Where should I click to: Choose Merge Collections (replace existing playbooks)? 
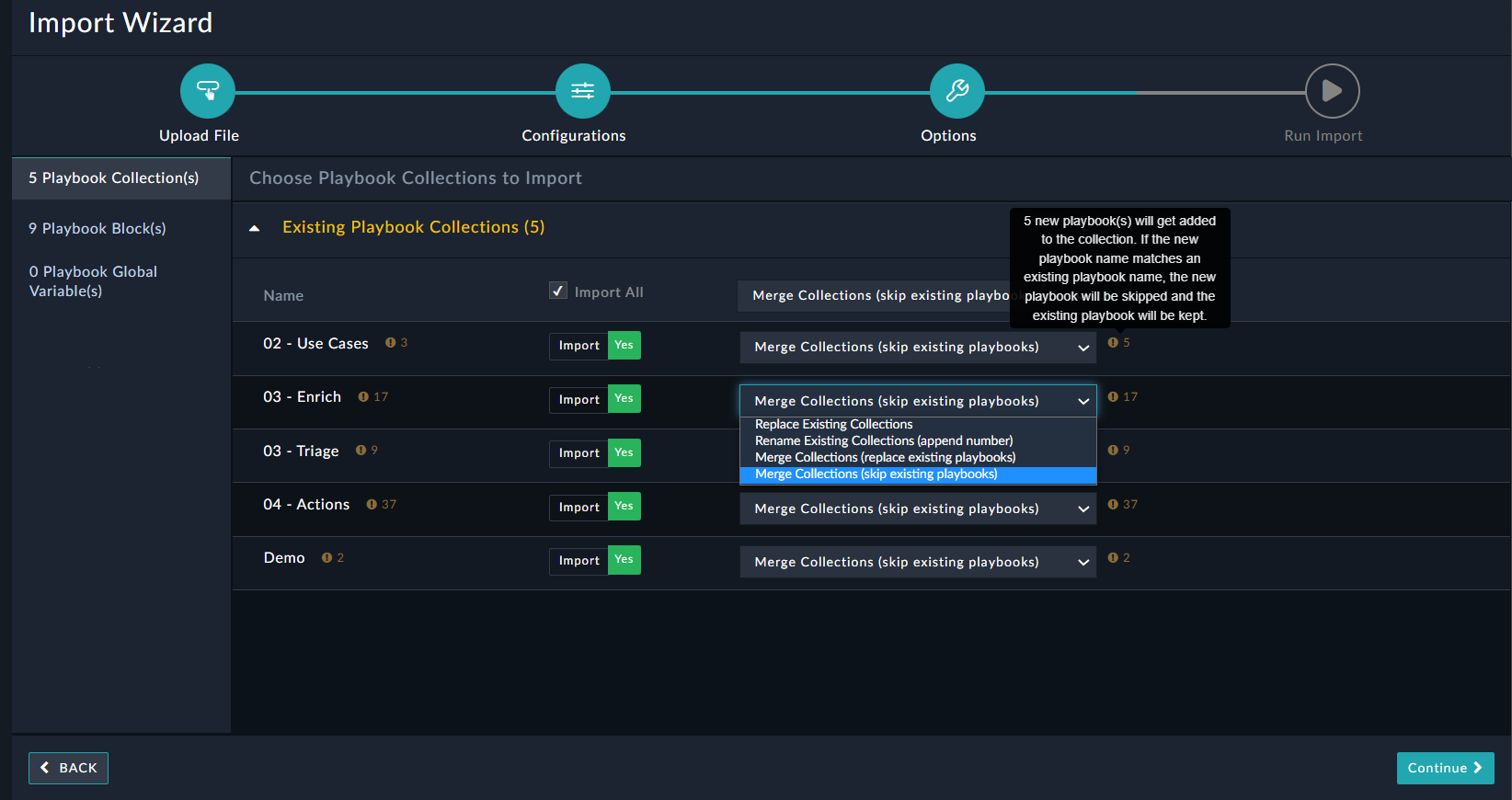tap(918, 458)
